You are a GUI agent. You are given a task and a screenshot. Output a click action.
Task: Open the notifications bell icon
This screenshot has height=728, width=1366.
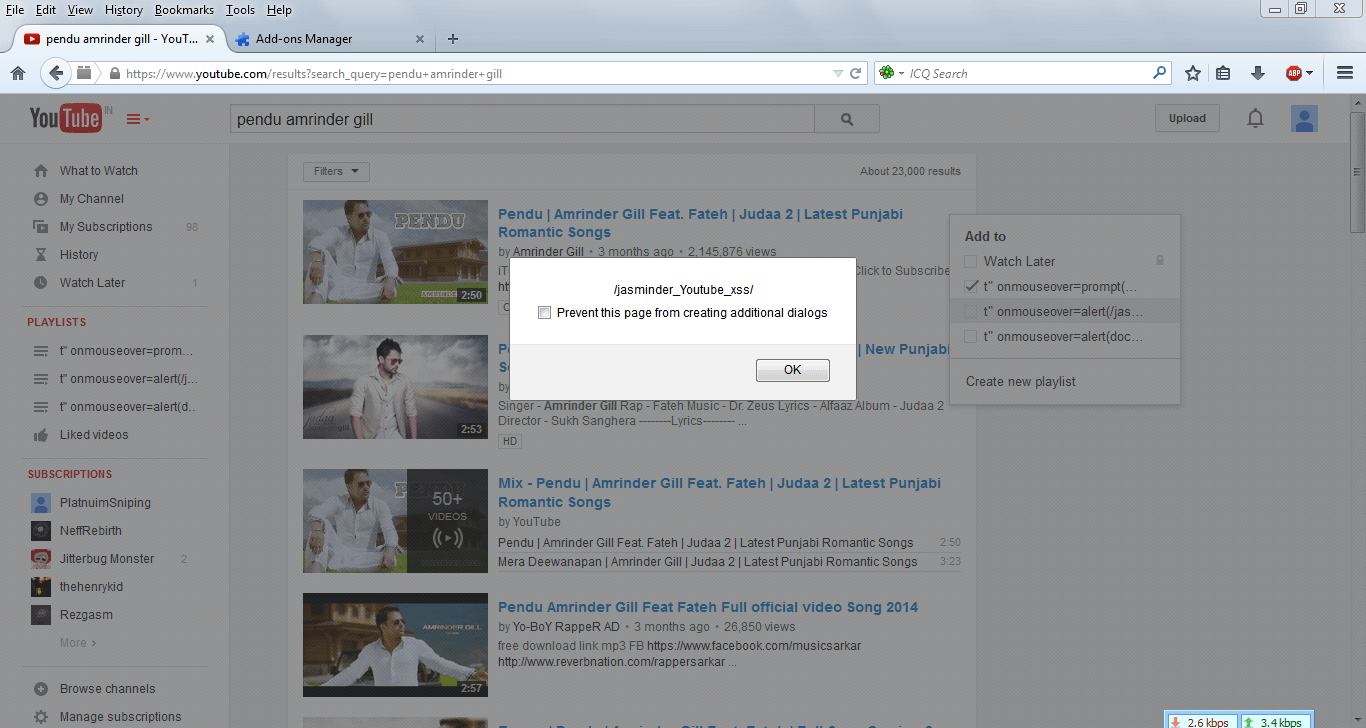click(1255, 119)
